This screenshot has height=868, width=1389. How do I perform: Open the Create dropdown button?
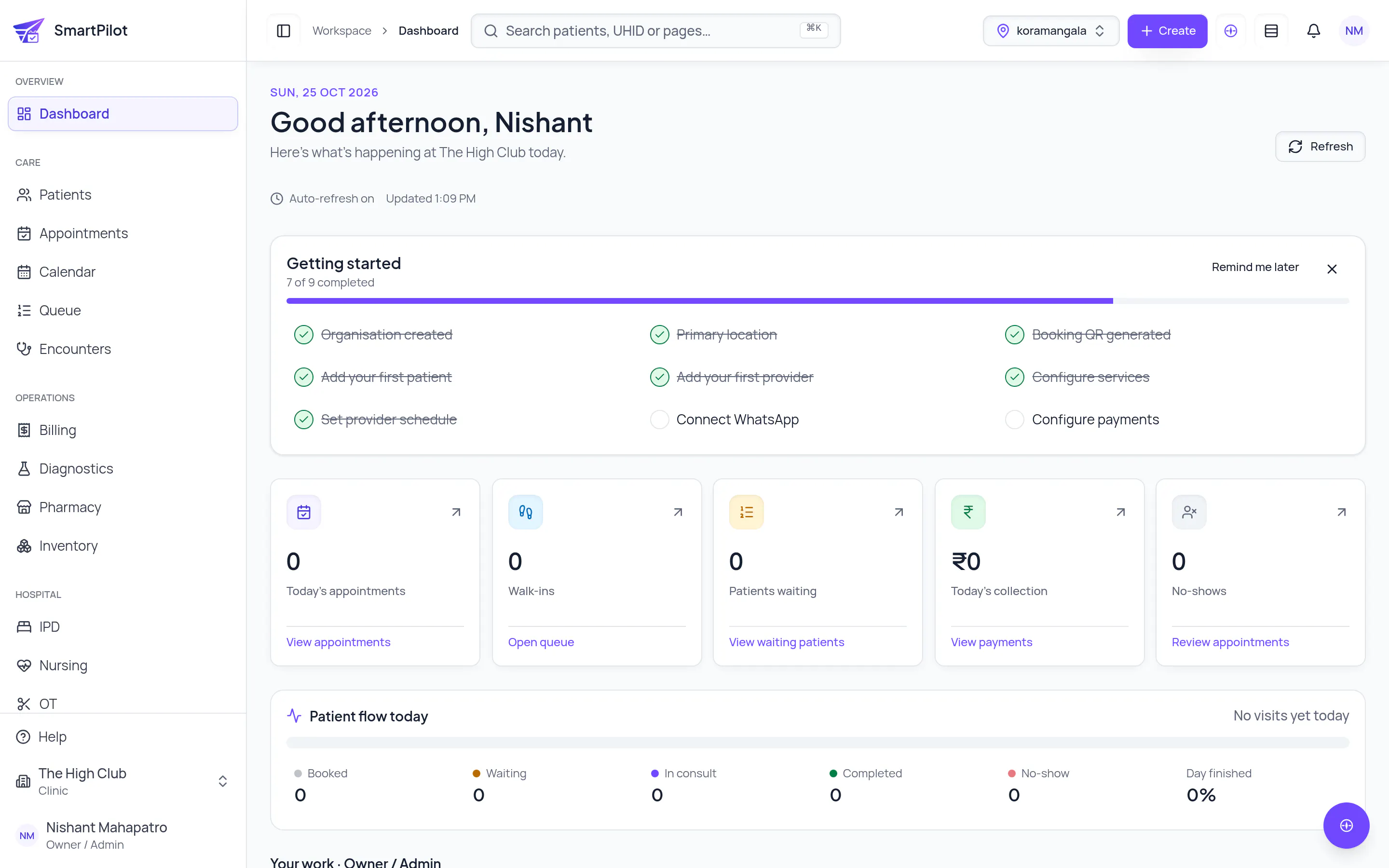pos(1167,30)
